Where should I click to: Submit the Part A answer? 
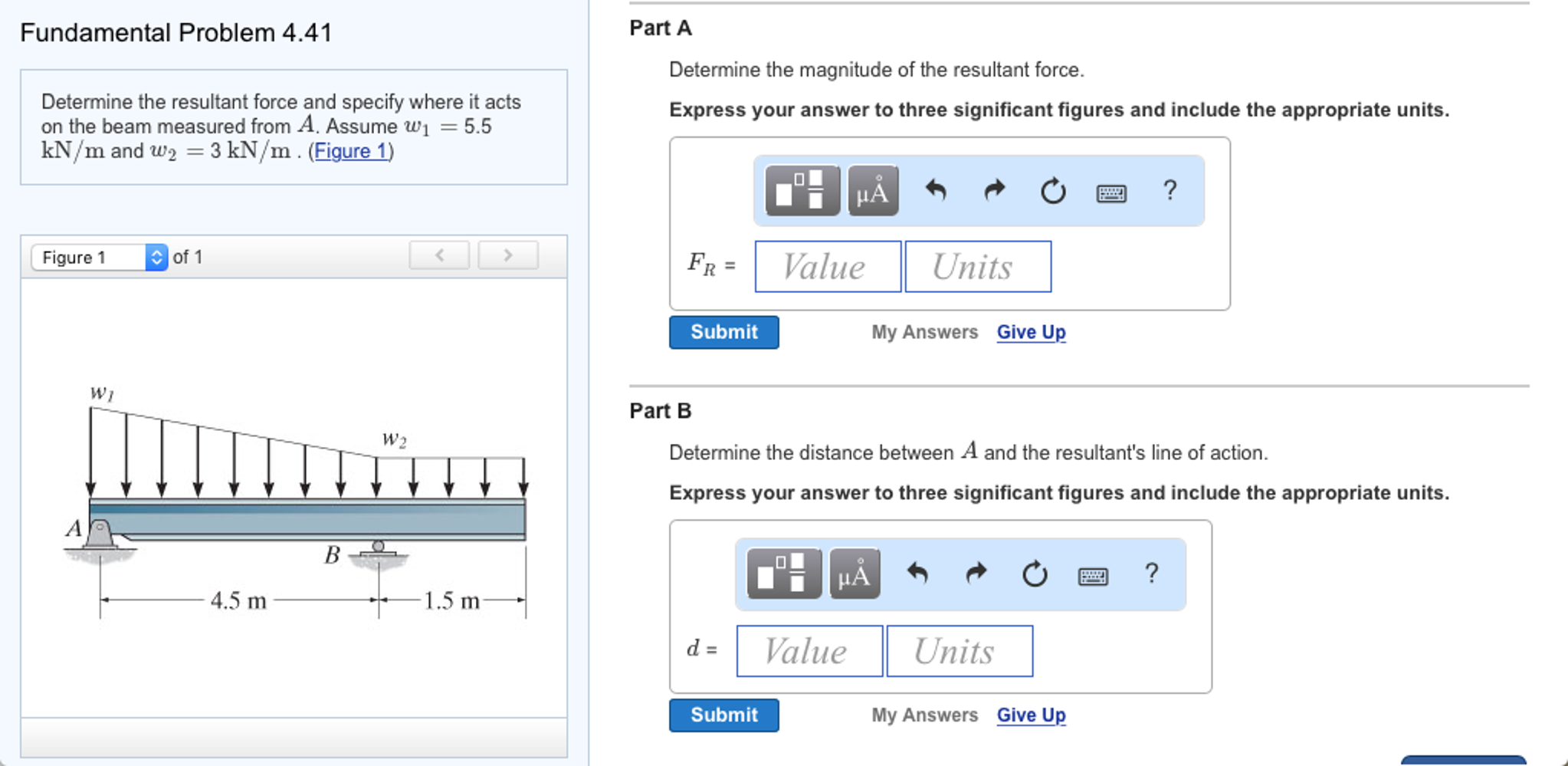click(723, 332)
